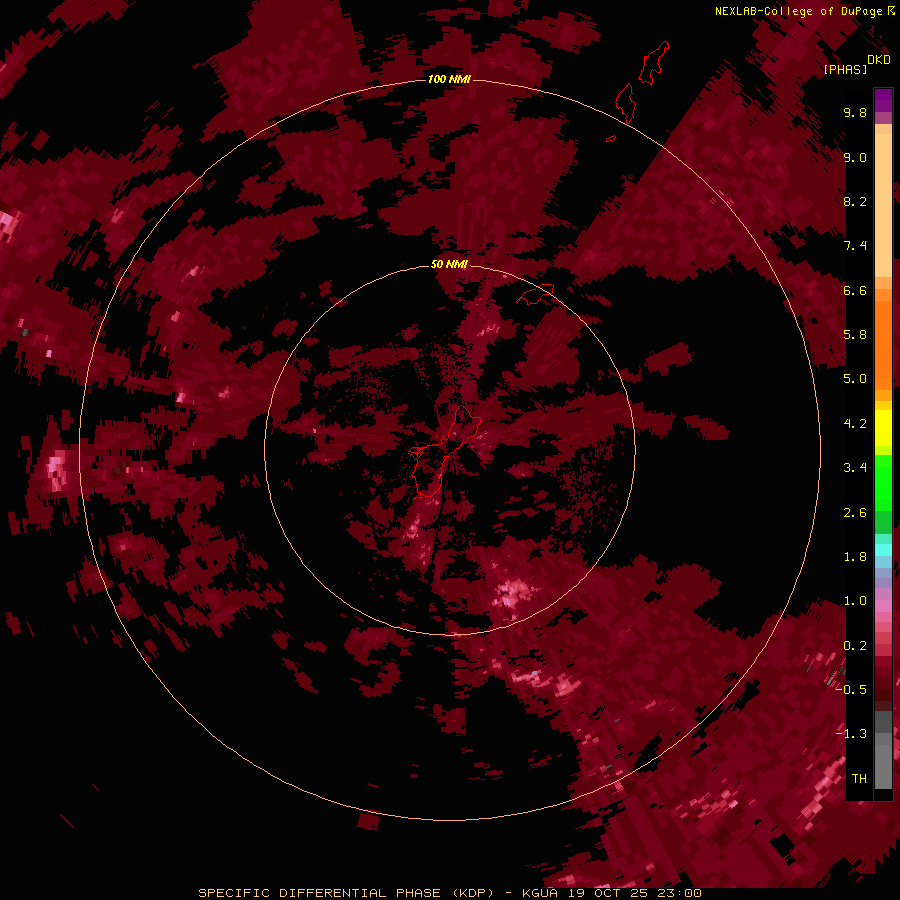The height and width of the screenshot is (900, 900).
Task: Click the [PHAS] legend heading
Action: coord(845,69)
